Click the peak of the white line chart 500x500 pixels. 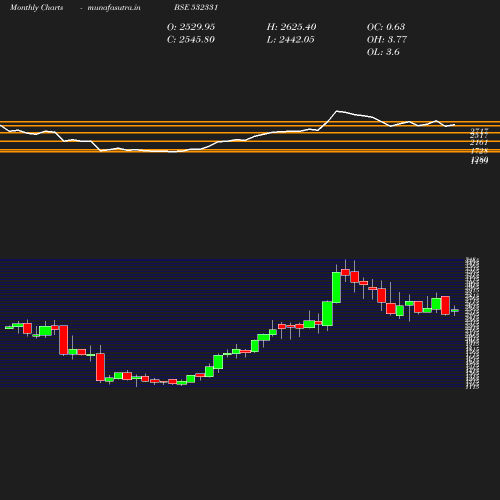pos(337,111)
